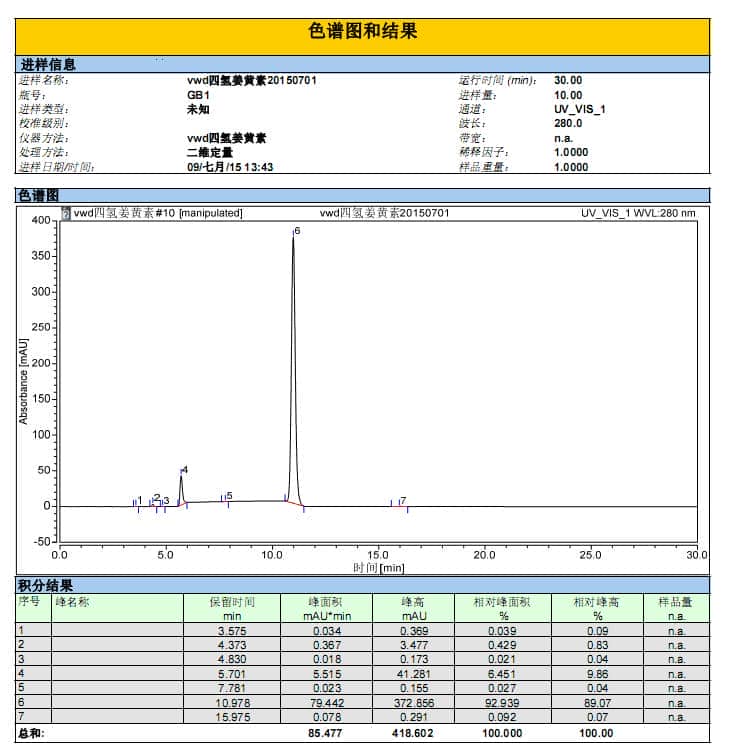Image resolution: width=738 pixels, height=748 pixels.
Task: Click the total peak area 85.477
Action: tap(325, 733)
